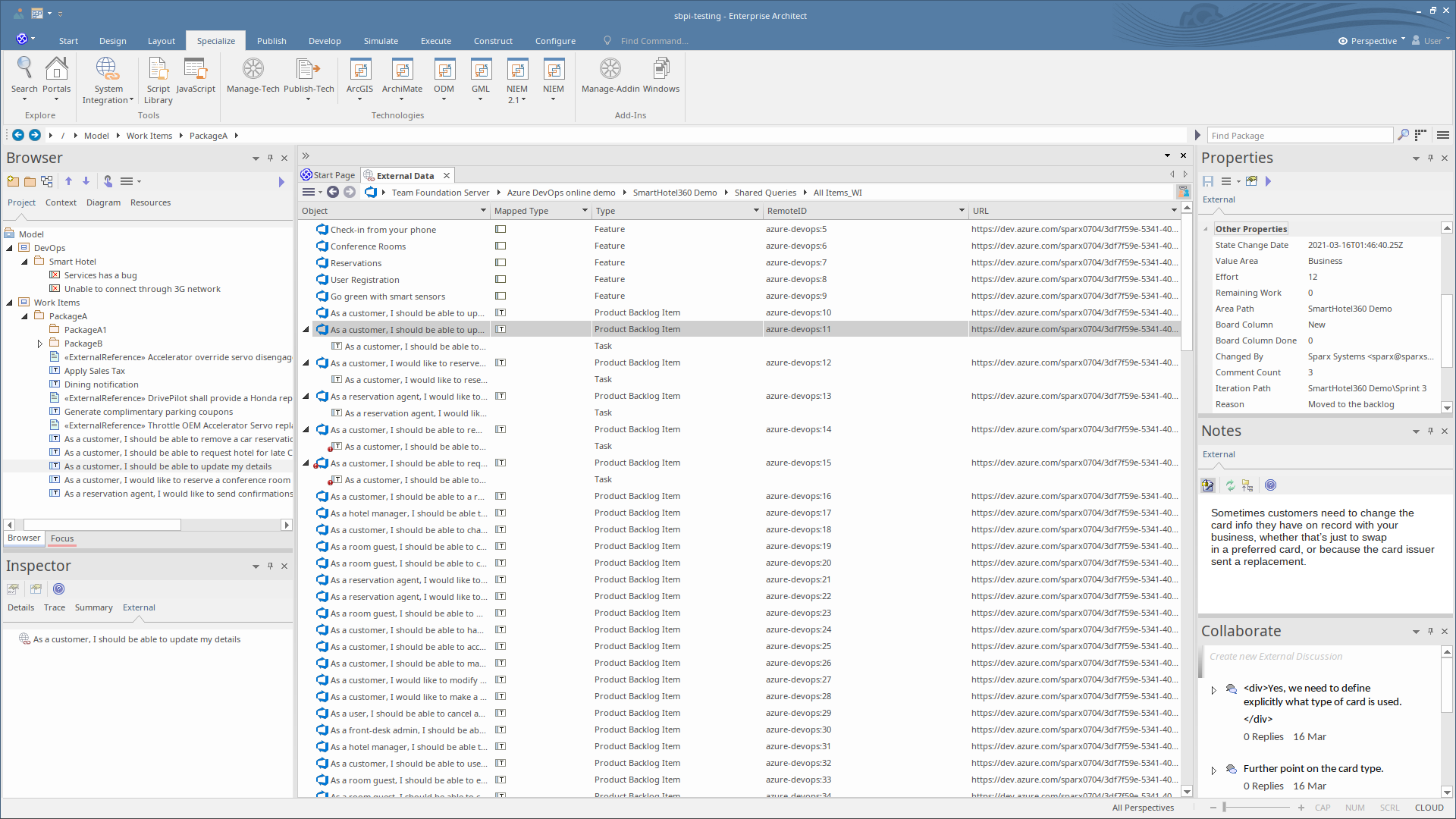
Task: Click the navigate forward arrow in breadcrumb bar
Action: pyautogui.click(x=35, y=135)
